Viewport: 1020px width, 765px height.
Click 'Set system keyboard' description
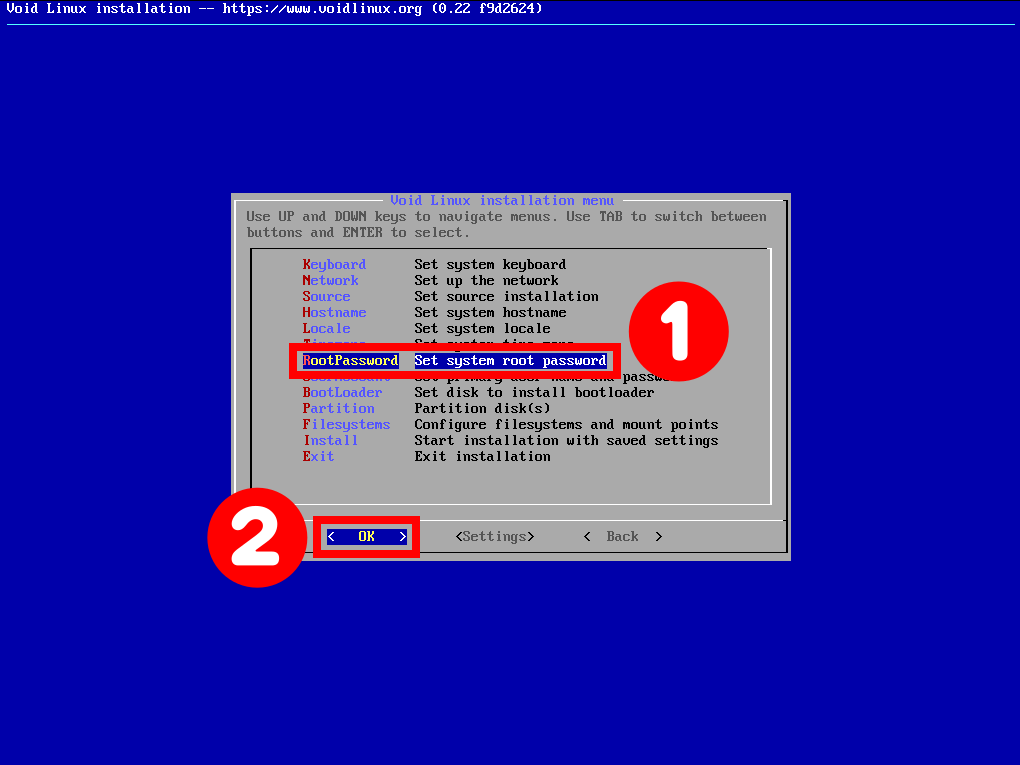[490, 265]
